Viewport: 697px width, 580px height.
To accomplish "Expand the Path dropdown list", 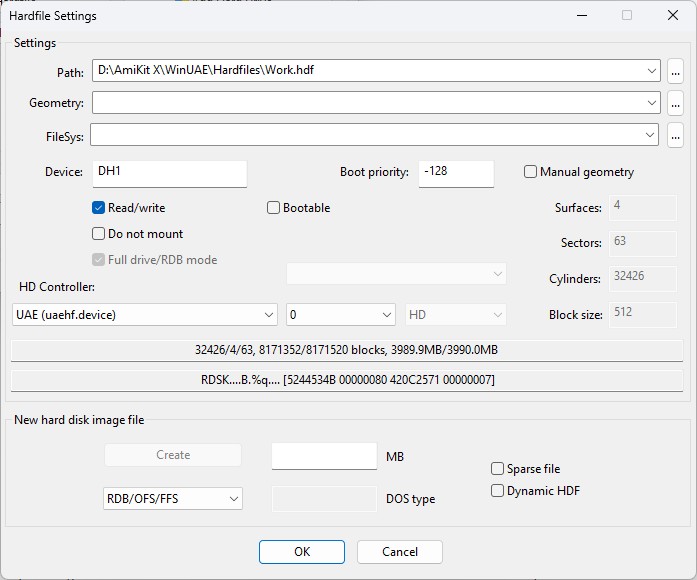I will 652,71.
